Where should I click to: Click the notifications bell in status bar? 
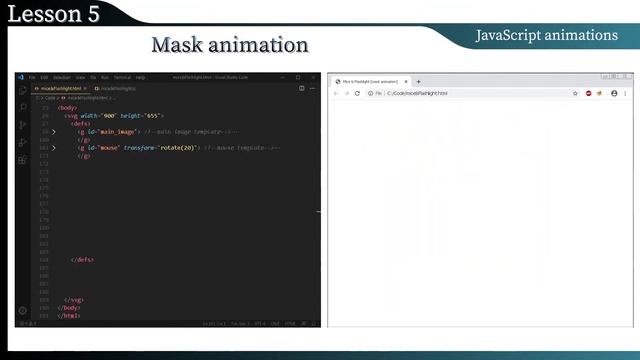(x=314, y=324)
